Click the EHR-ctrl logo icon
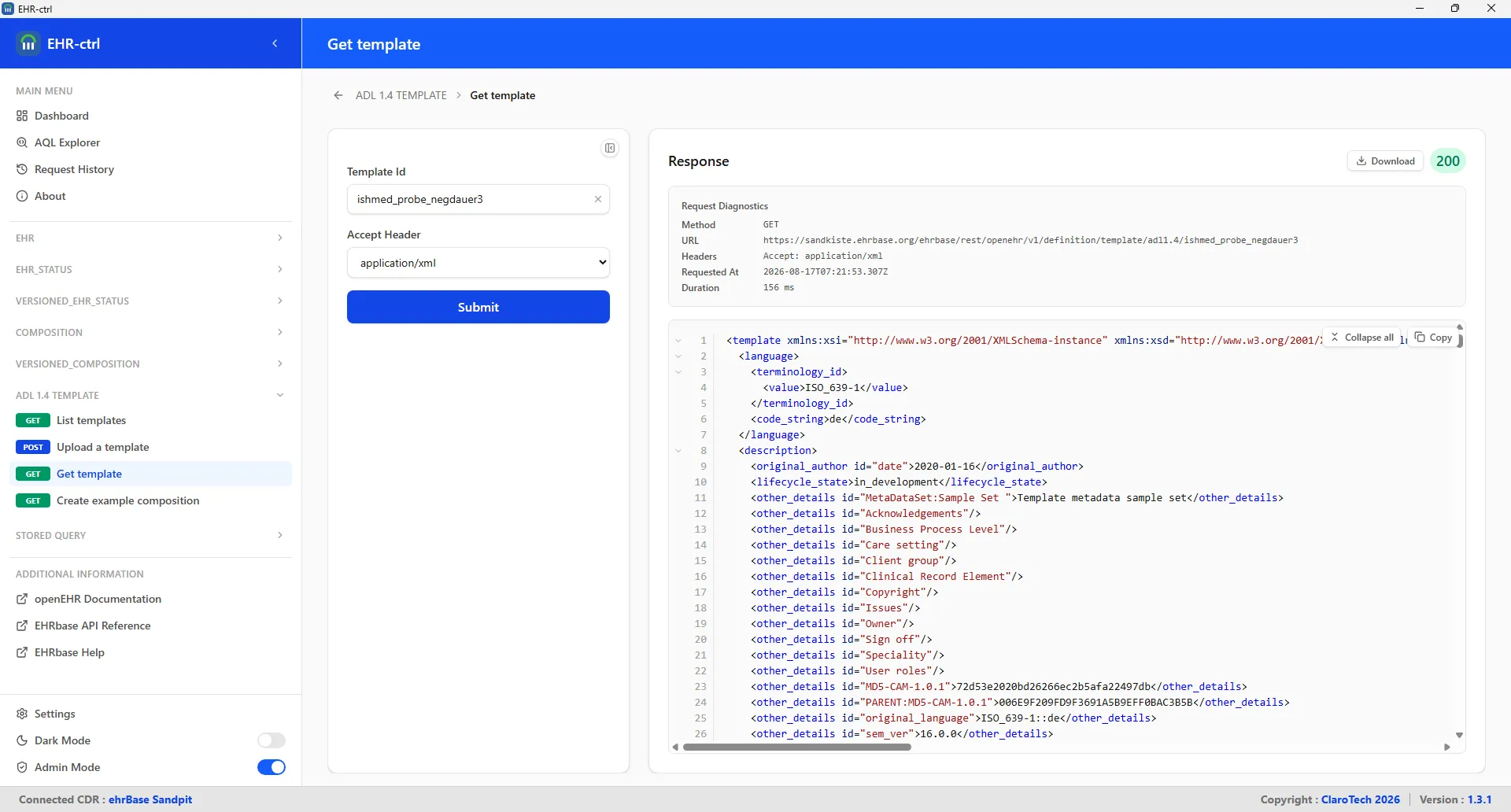 [x=28, y=44]
